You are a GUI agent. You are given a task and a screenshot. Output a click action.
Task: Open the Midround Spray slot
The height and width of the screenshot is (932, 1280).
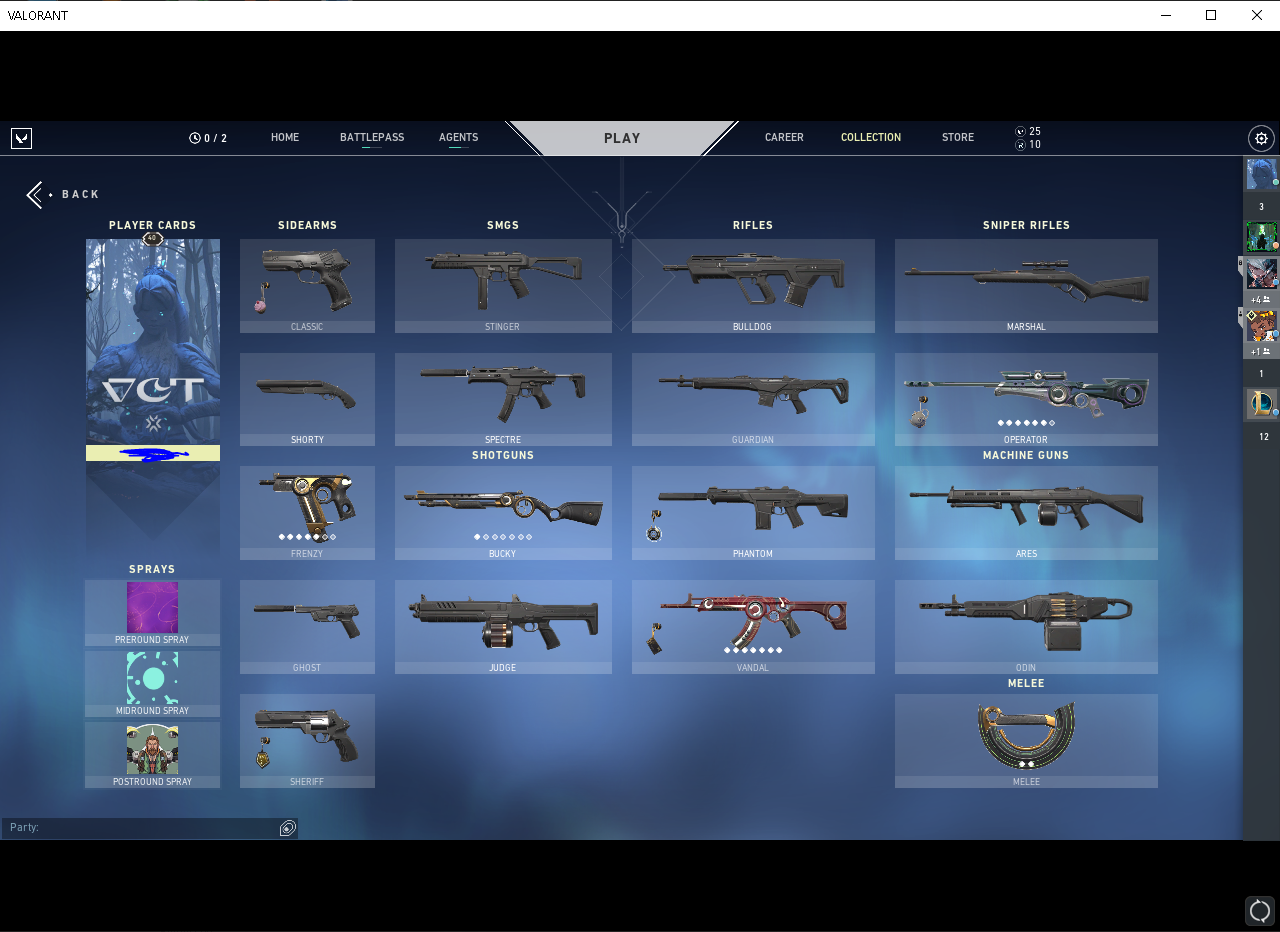pyautogui.click(x=152, y=684)
